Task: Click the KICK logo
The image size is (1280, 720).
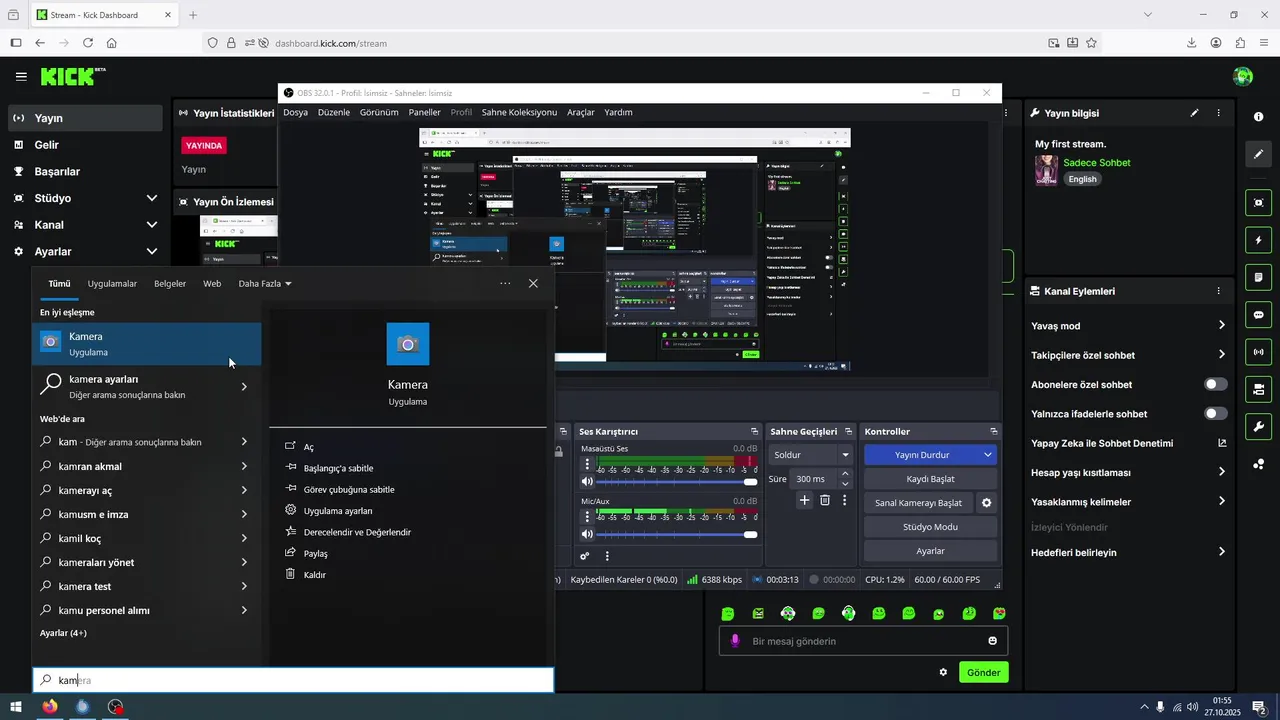Action: pyautogui.click(x=73, y=76)
